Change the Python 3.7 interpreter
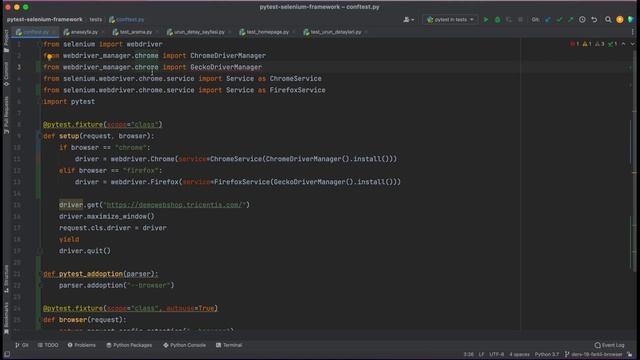 coord(547,355)
